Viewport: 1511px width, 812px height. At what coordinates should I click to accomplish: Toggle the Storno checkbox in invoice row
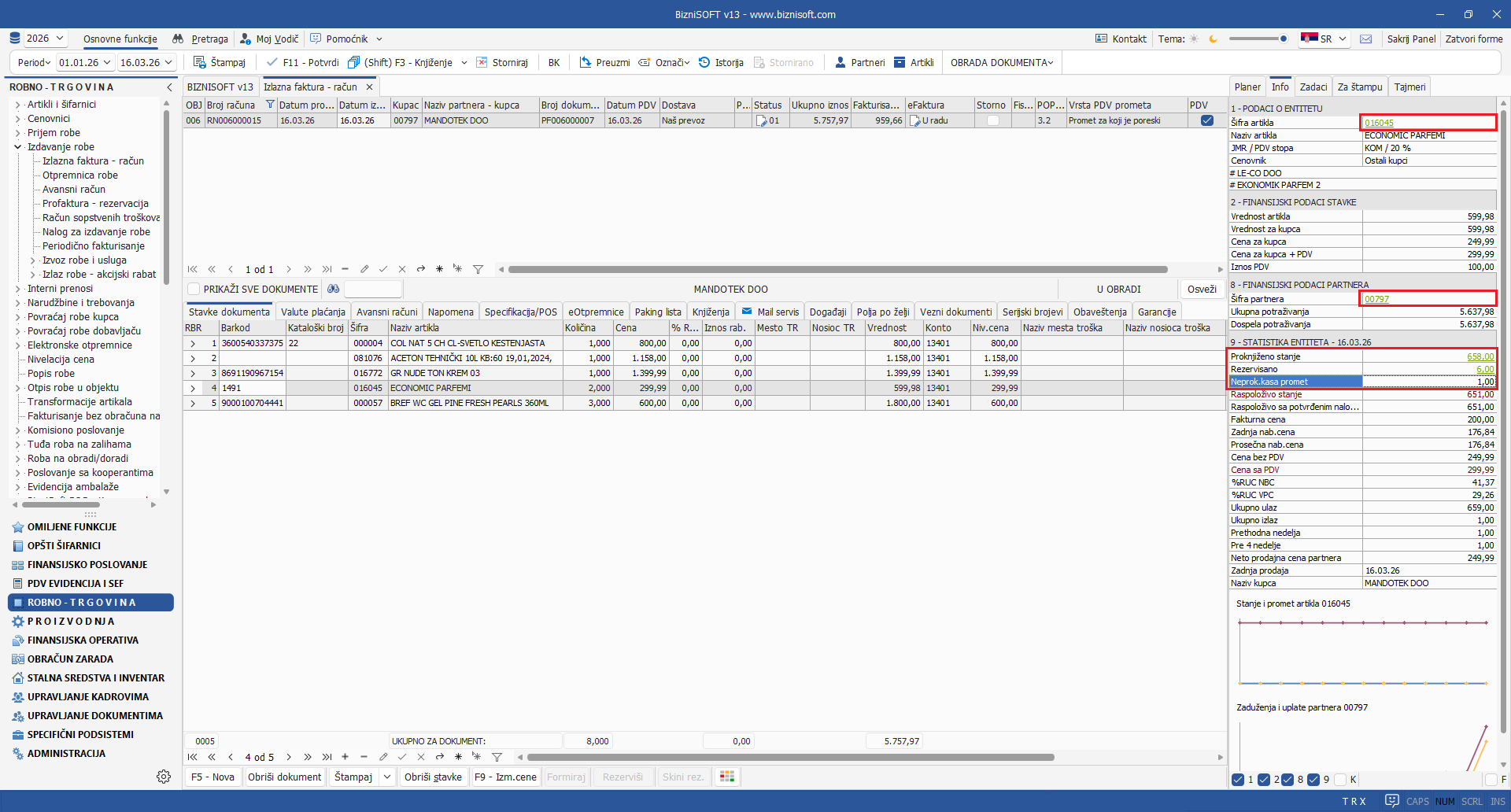point(992,120)
